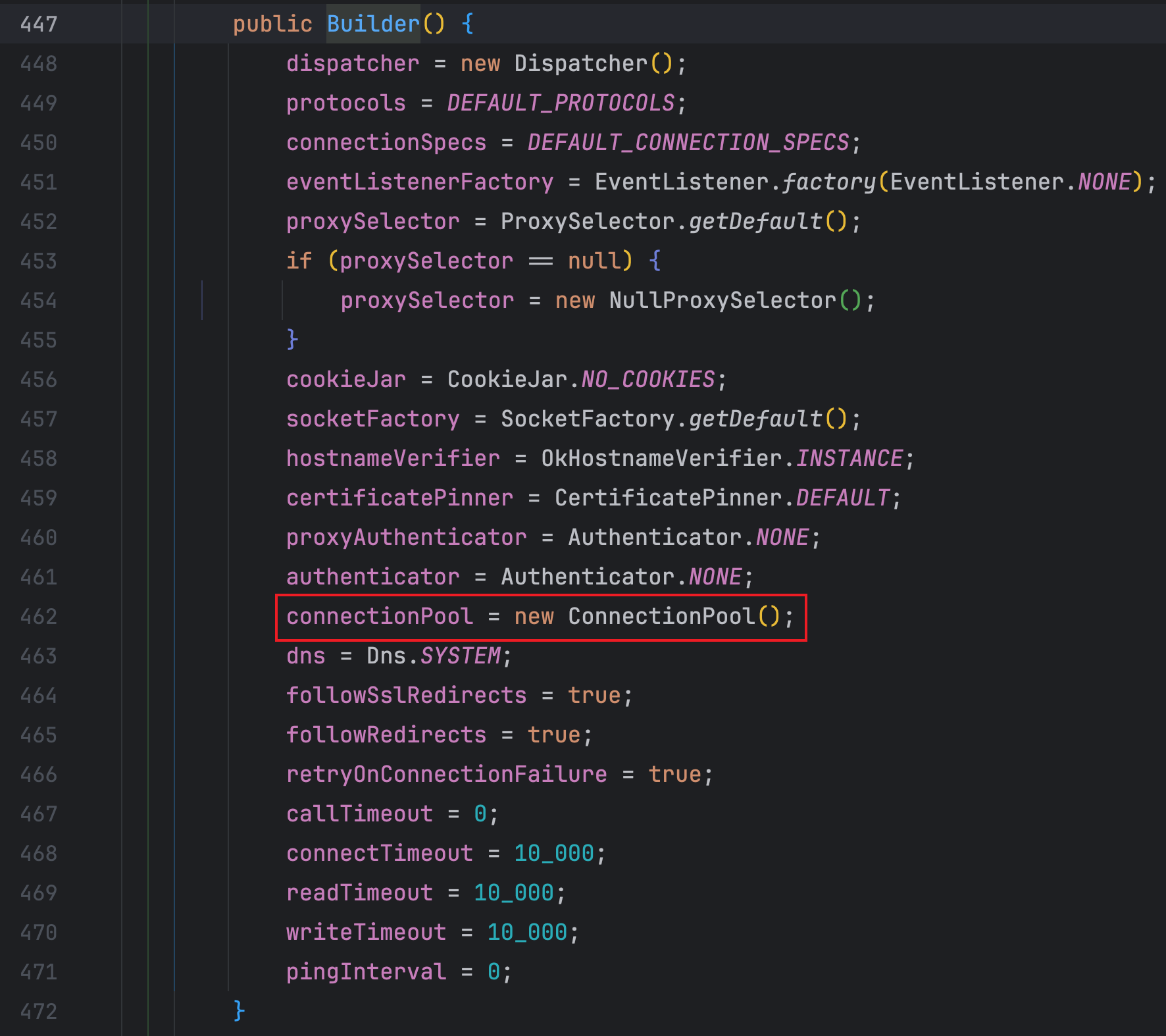Click 'retryOnConnectionFailure' field
Screen dimensions: 1166x1036
[447, 775]
